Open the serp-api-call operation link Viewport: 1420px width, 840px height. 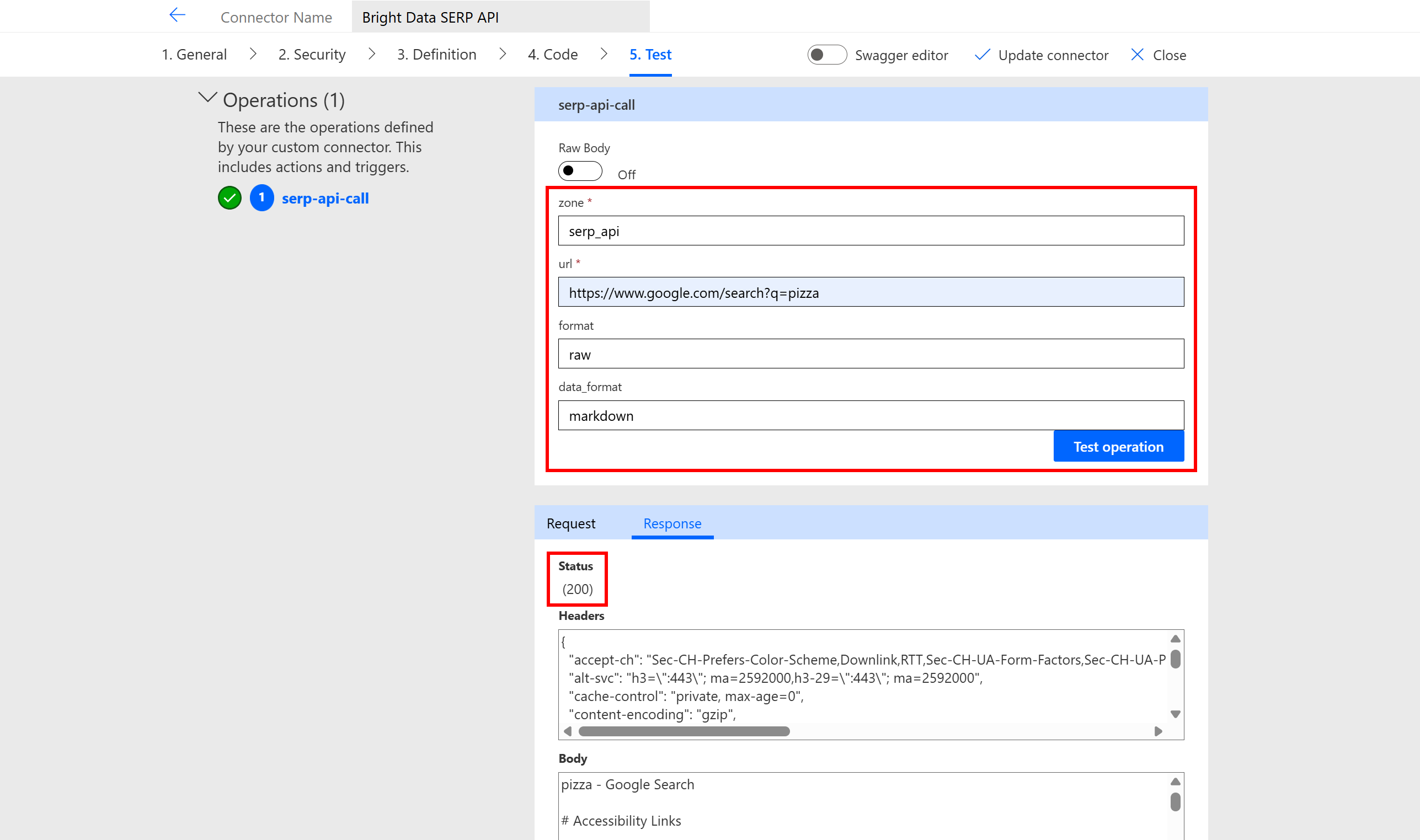pyautogui.click(x=325, y=198)
